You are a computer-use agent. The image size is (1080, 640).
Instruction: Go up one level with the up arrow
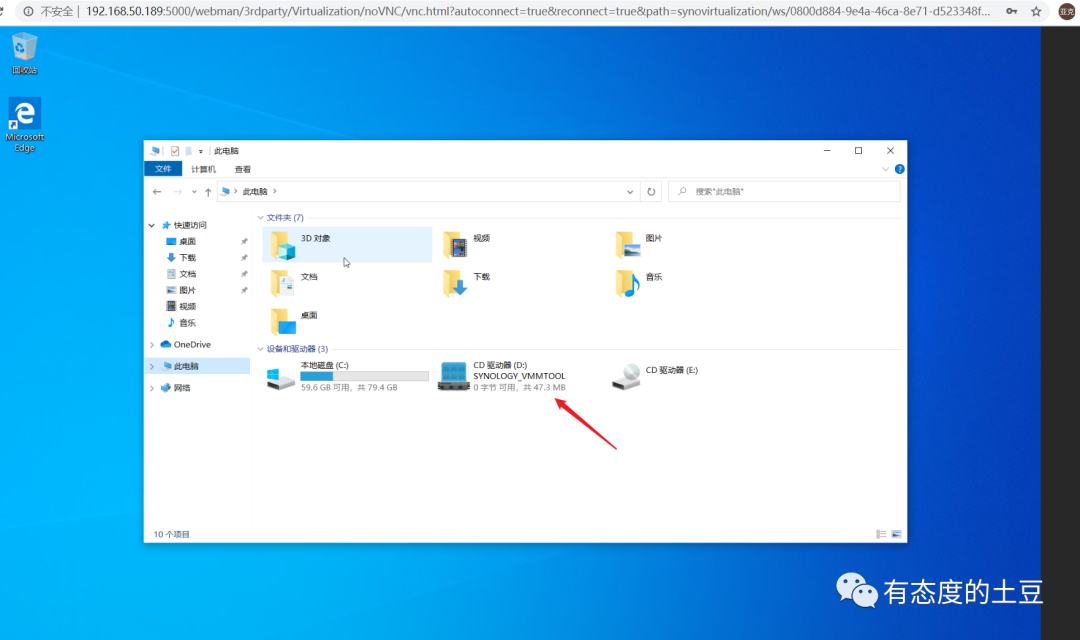coord(208,192)
